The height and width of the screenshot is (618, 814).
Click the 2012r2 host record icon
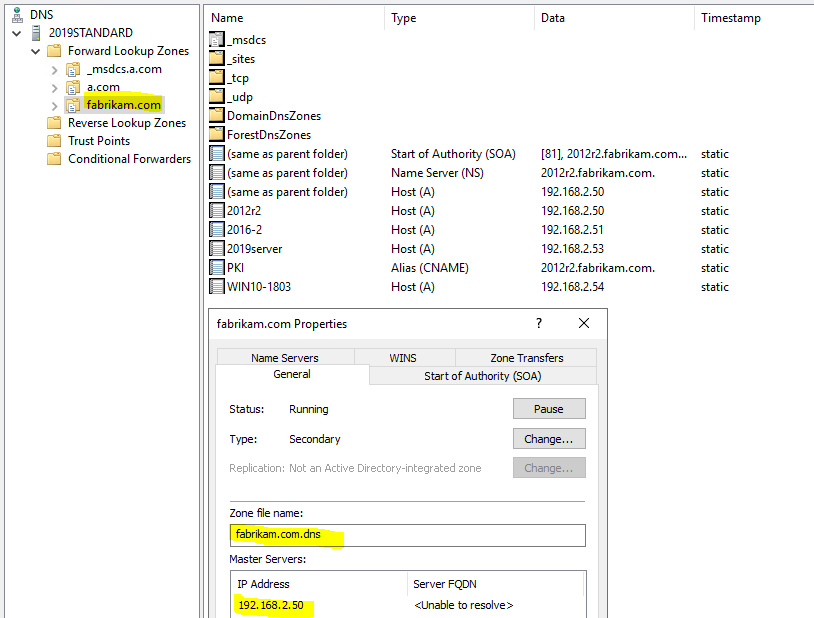(217, 211)
